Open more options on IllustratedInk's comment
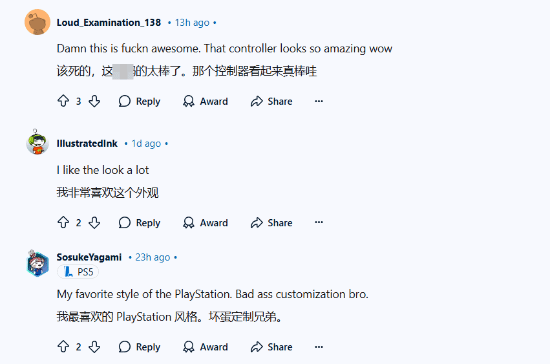 click(318, 222)
